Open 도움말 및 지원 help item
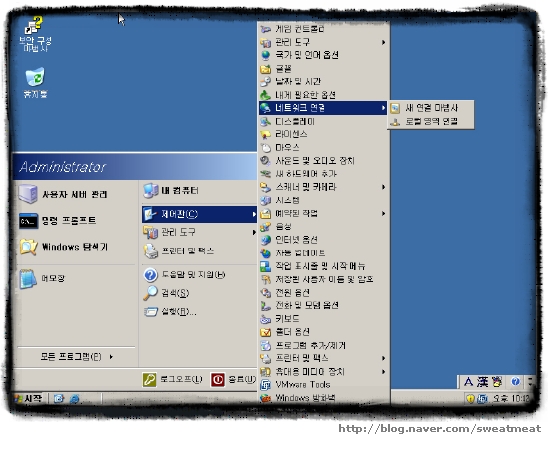Viewport: 548px width, 450px height. [x=184, y=275]
